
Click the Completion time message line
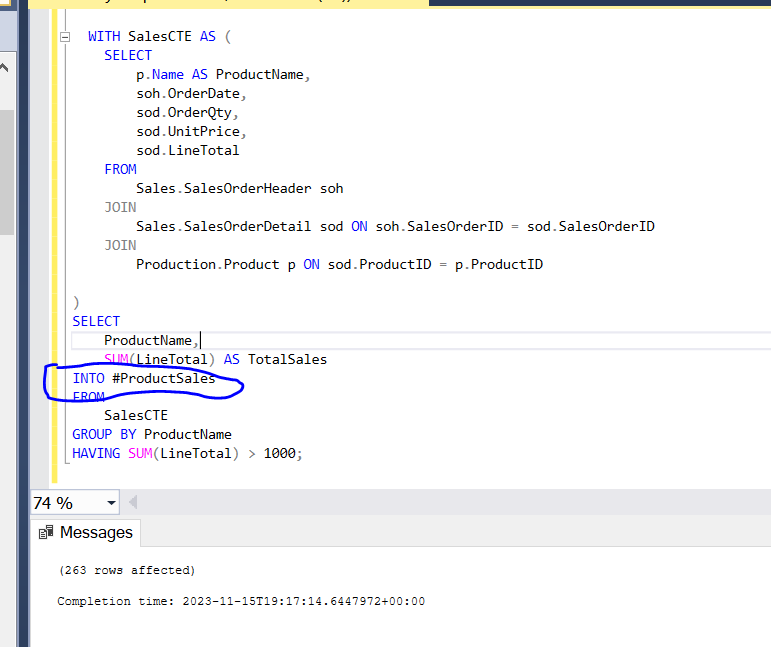[x=240, y=601]
